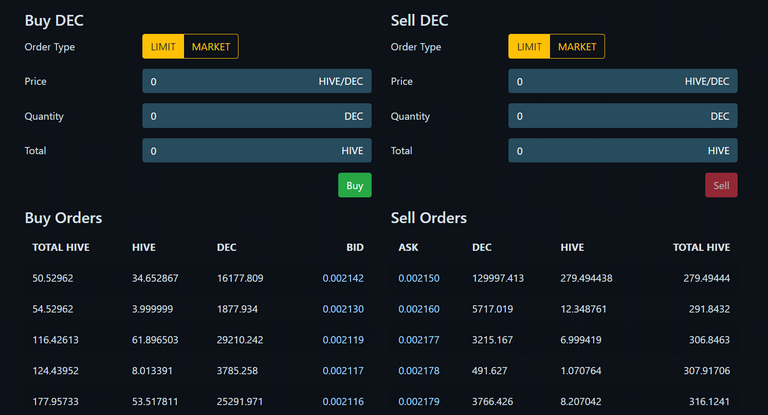Viewport: 768px width, 415px height.
Task: Select LIMIT order type for Sell DEC
Action: pos(529,47)
